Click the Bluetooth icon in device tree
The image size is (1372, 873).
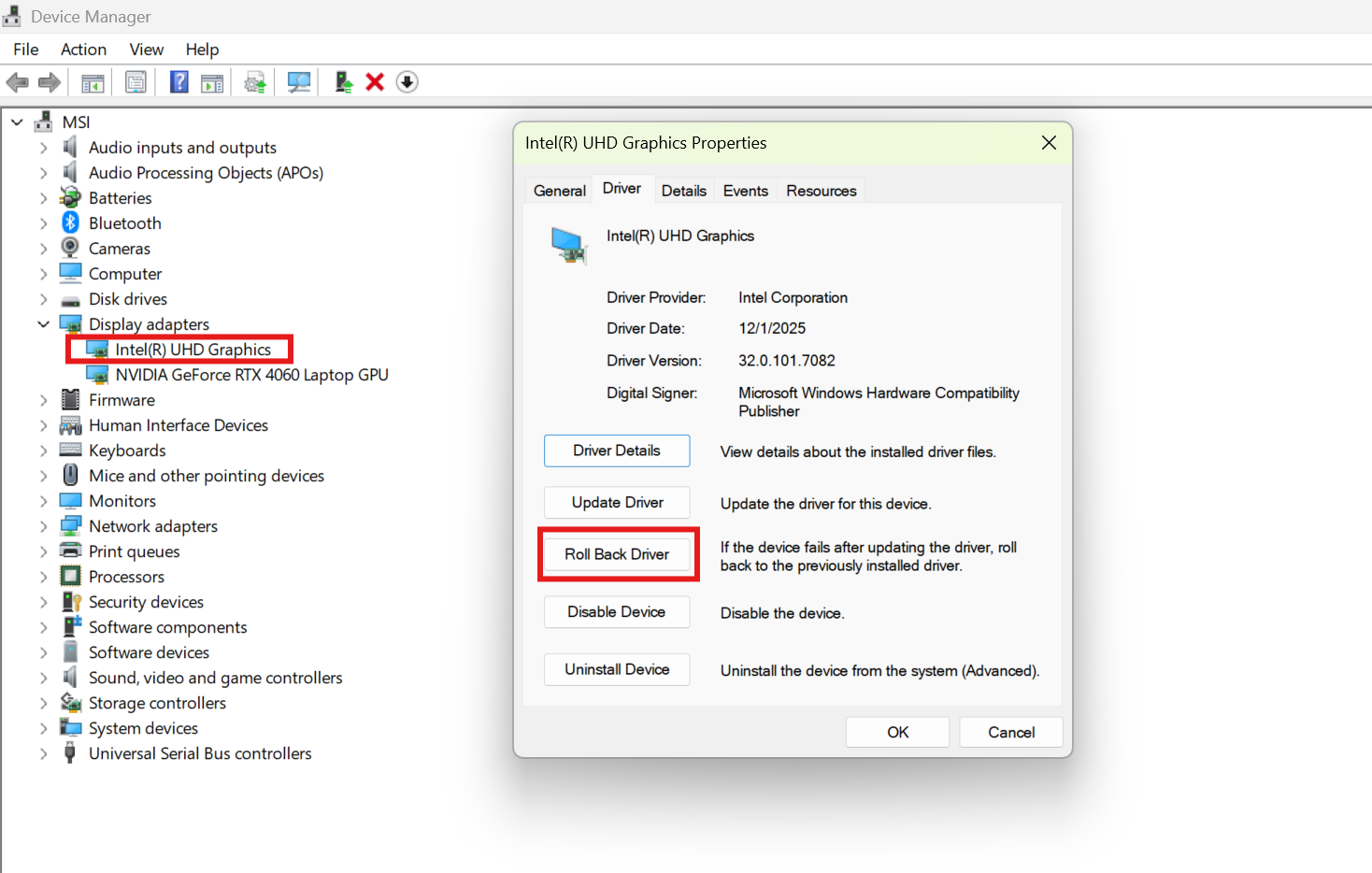tap(70, 222)
